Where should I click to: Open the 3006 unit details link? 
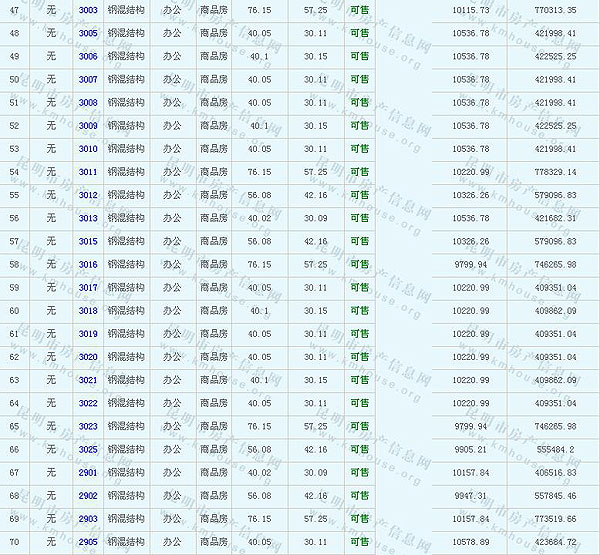pos(88,56)
